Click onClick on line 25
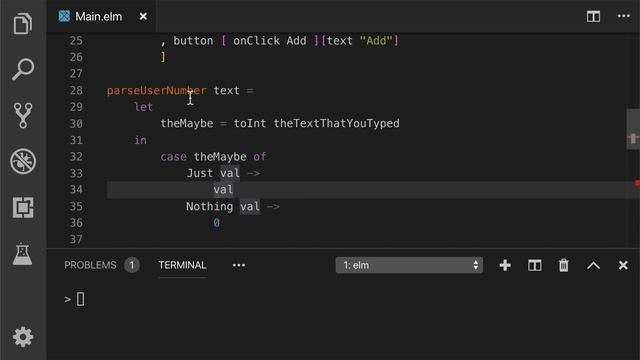640x360 pixels. pos(256,40)
